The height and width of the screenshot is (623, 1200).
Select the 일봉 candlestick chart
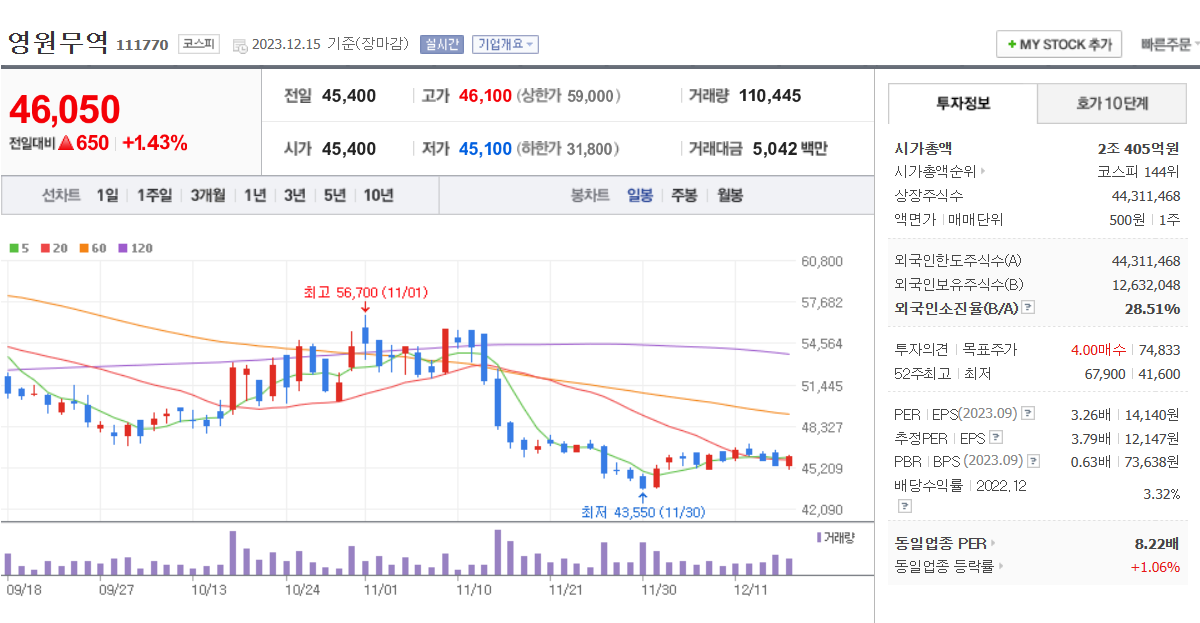click(640, 195)
